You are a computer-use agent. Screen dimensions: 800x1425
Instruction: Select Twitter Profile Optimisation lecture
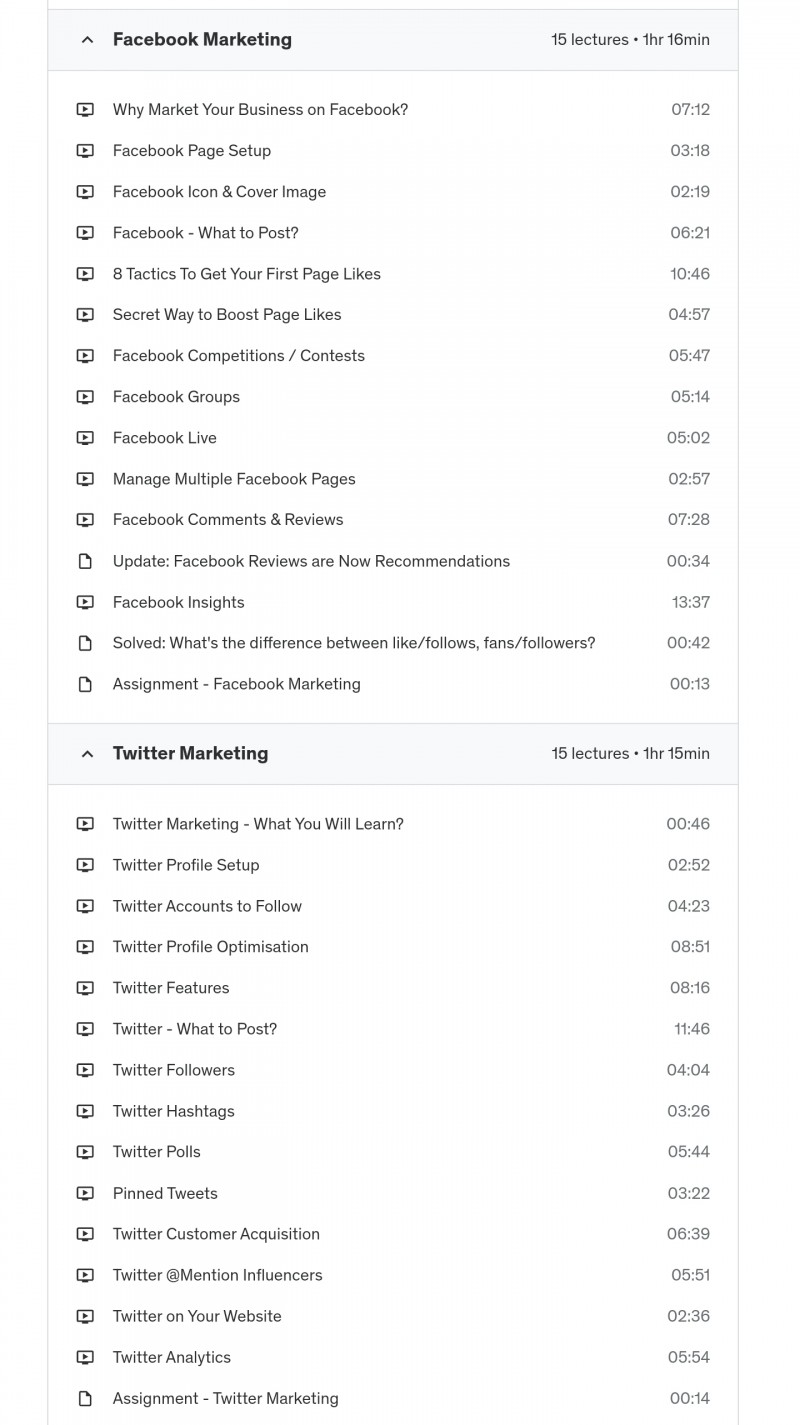(211, 947)
